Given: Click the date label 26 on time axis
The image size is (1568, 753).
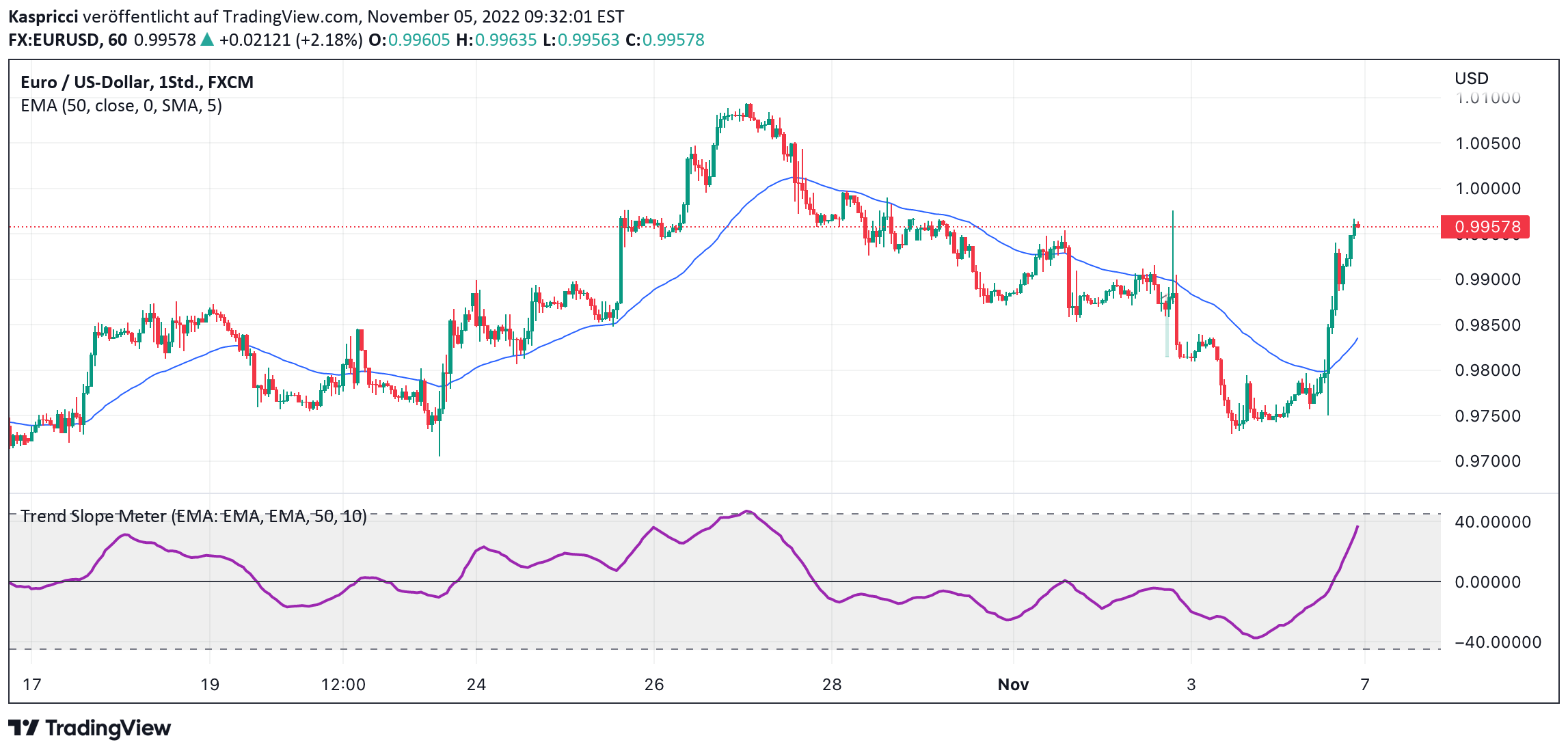Looking at the screenshot, I should pos(654,685).
